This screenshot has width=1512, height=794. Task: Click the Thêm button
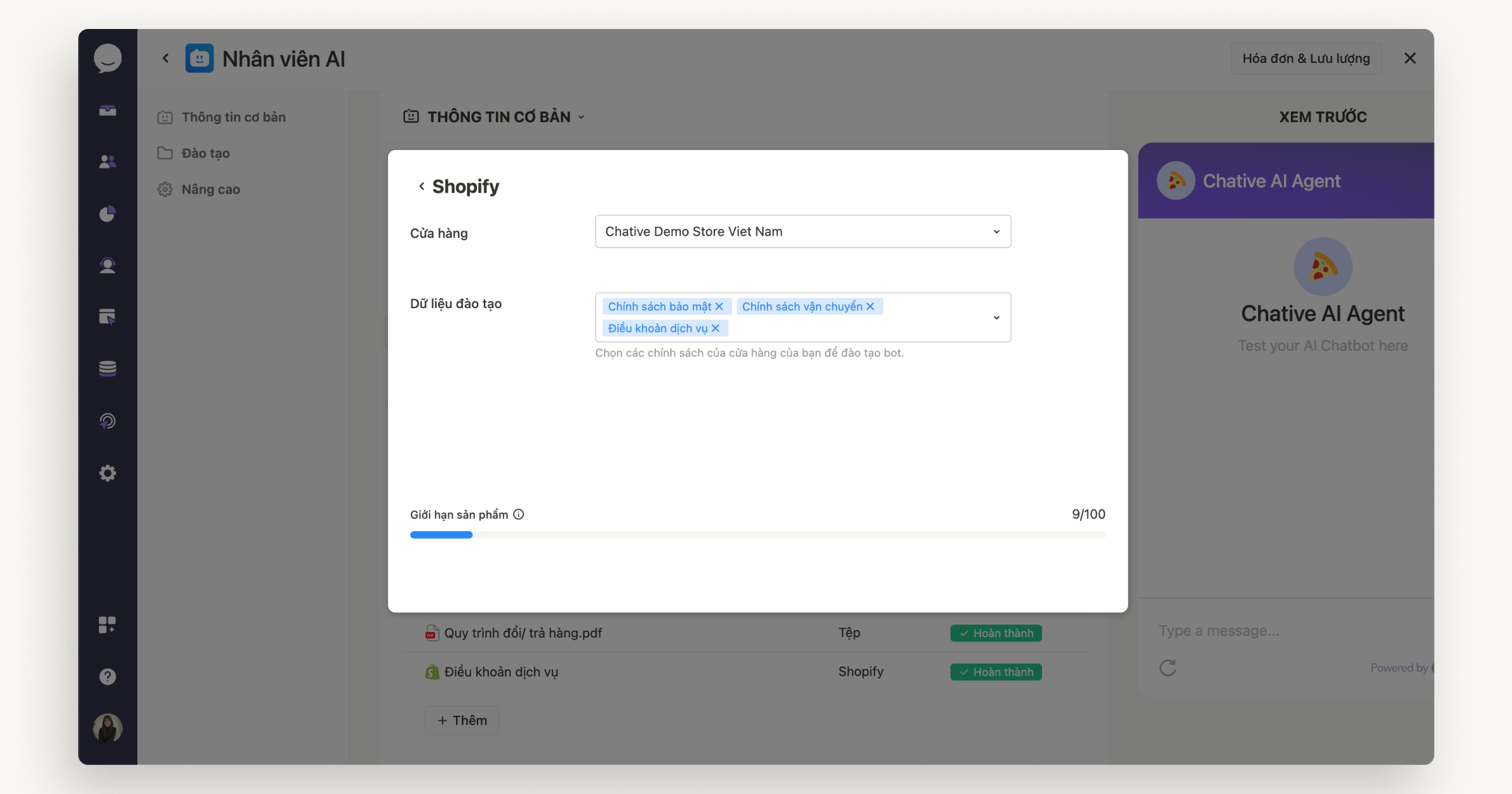coord(462,720)
